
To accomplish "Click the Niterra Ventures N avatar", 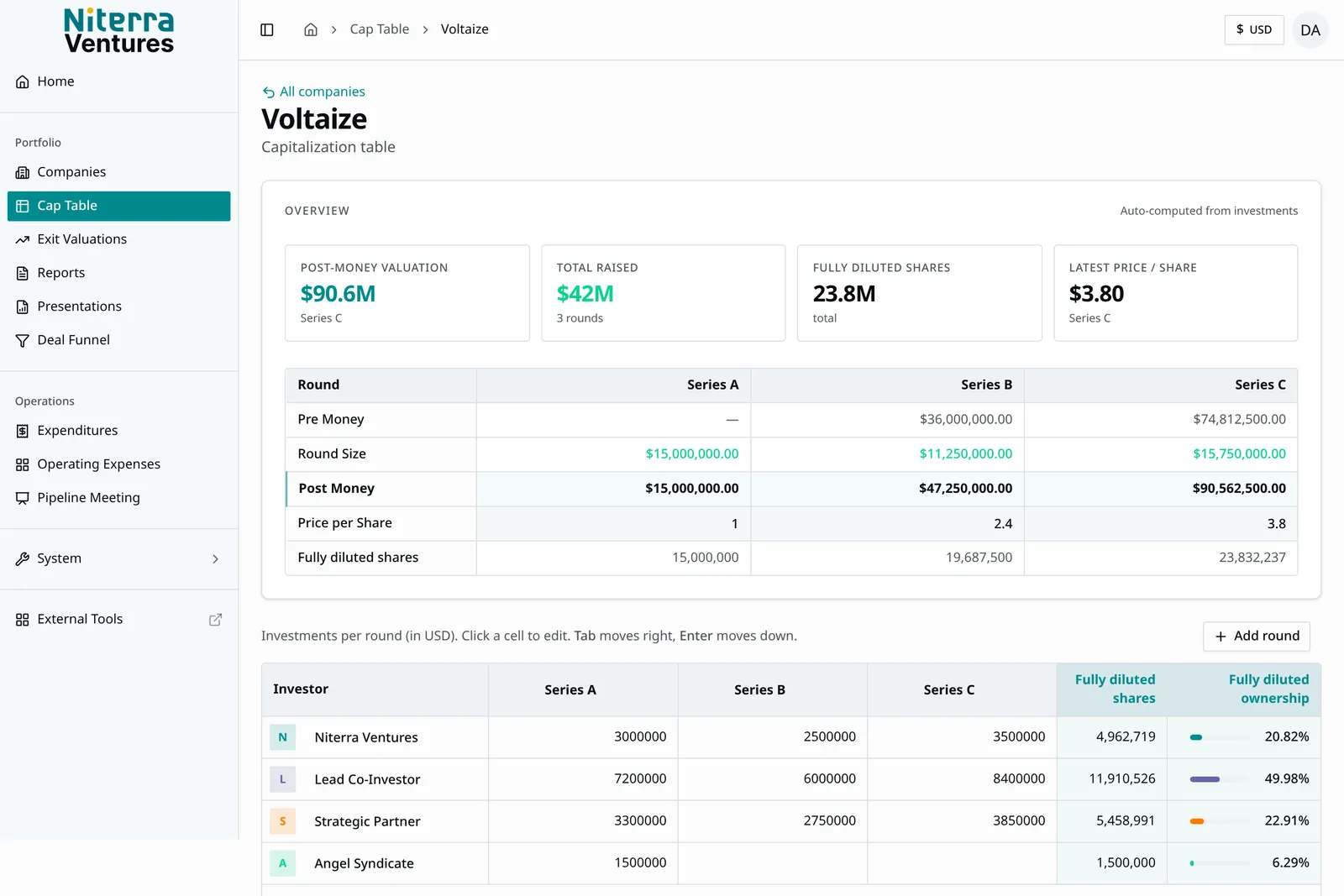I will [x=282, y=737].
